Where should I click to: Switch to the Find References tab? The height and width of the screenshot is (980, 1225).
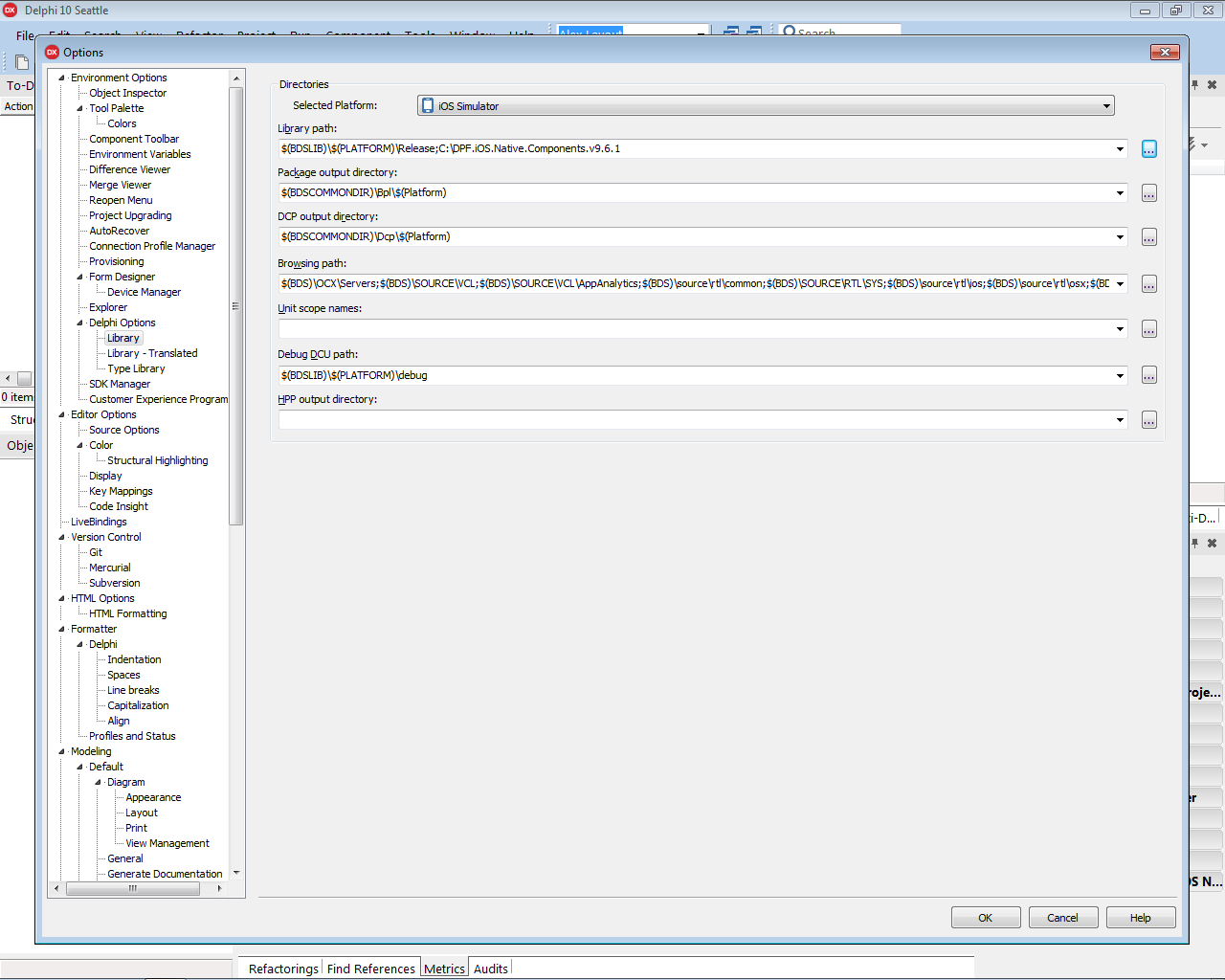point(370,969)
